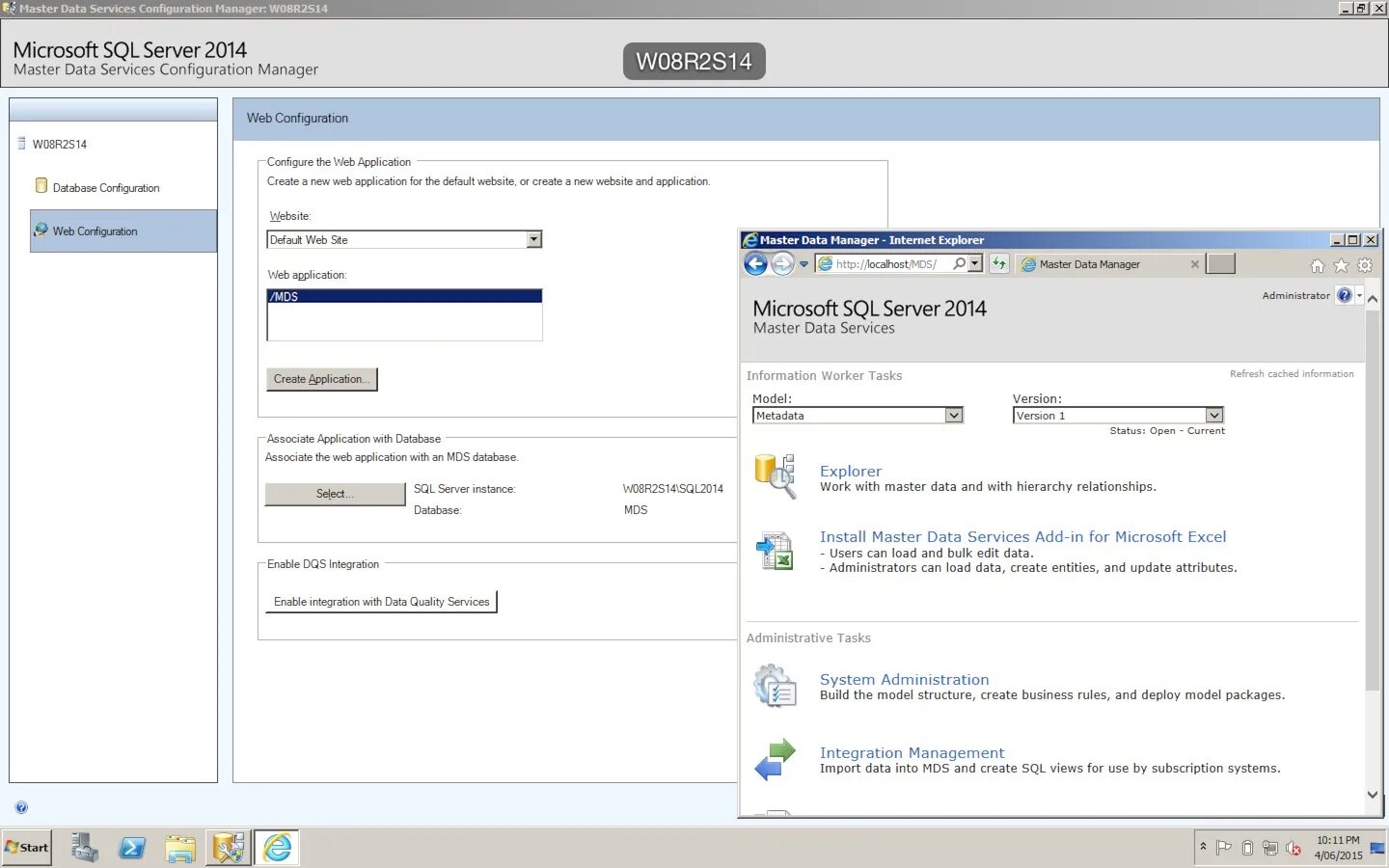Click Enable integration with Data Quality Services

[x=381, y=602]
